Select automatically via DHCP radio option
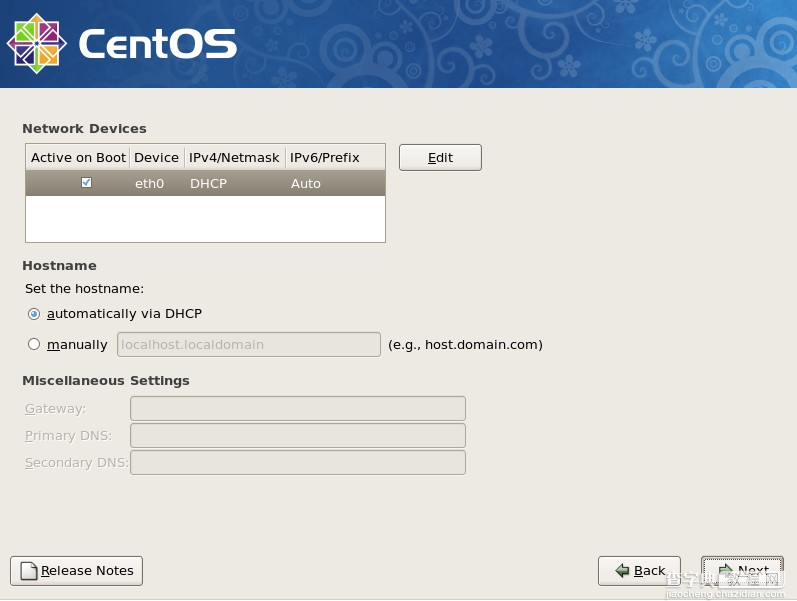The height and width of the screenshot is (601, 797). coord(34,314)
